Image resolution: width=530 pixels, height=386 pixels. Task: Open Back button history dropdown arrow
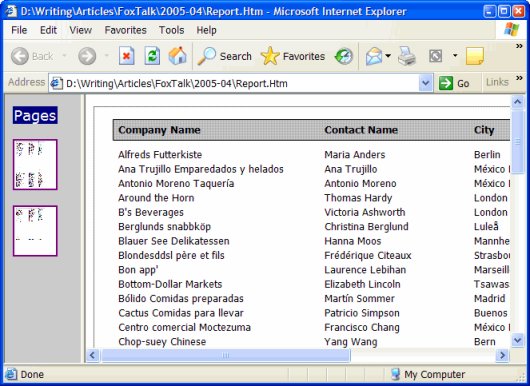64,55
